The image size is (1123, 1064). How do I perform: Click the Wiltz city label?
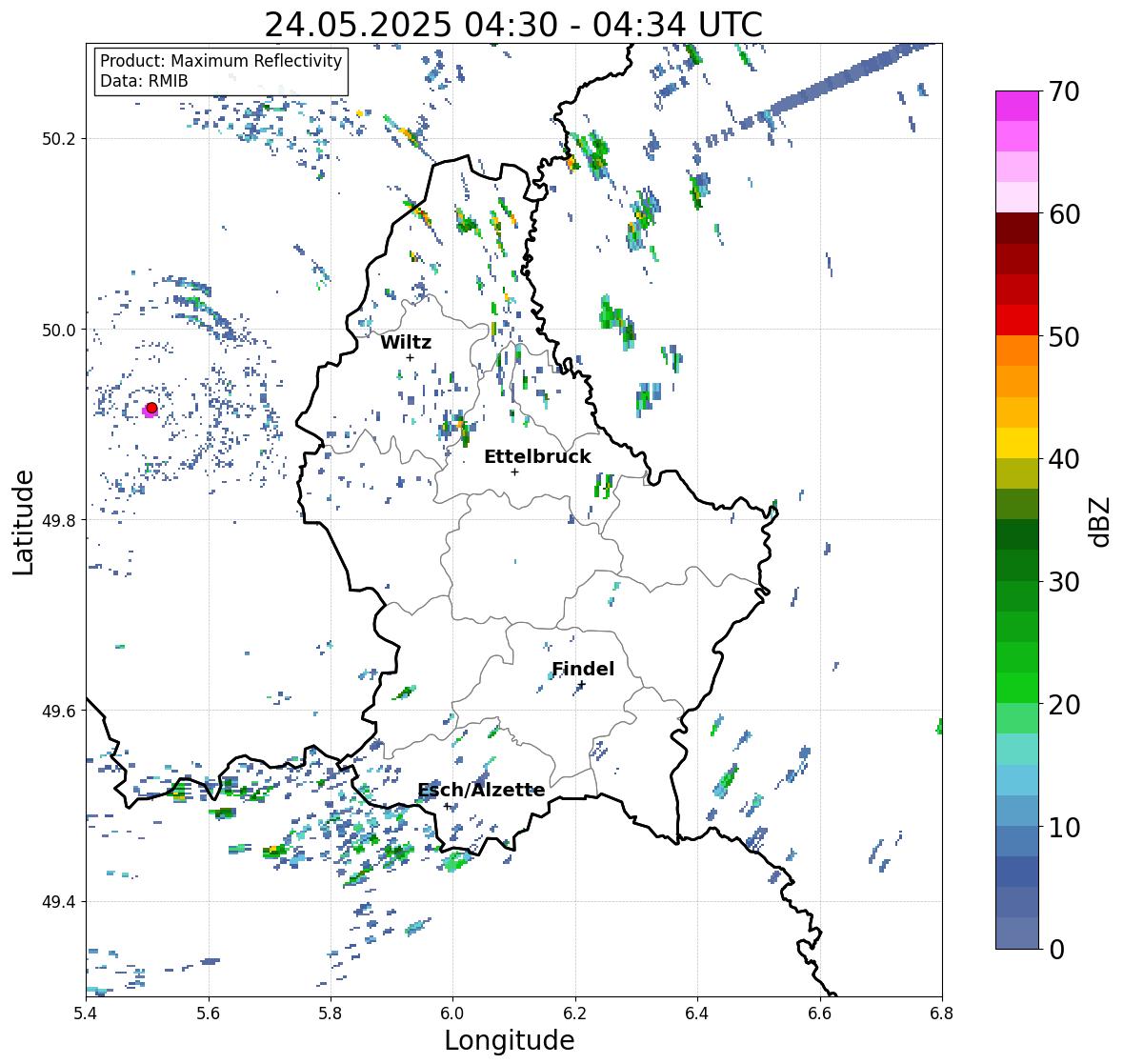click(406, 342)
